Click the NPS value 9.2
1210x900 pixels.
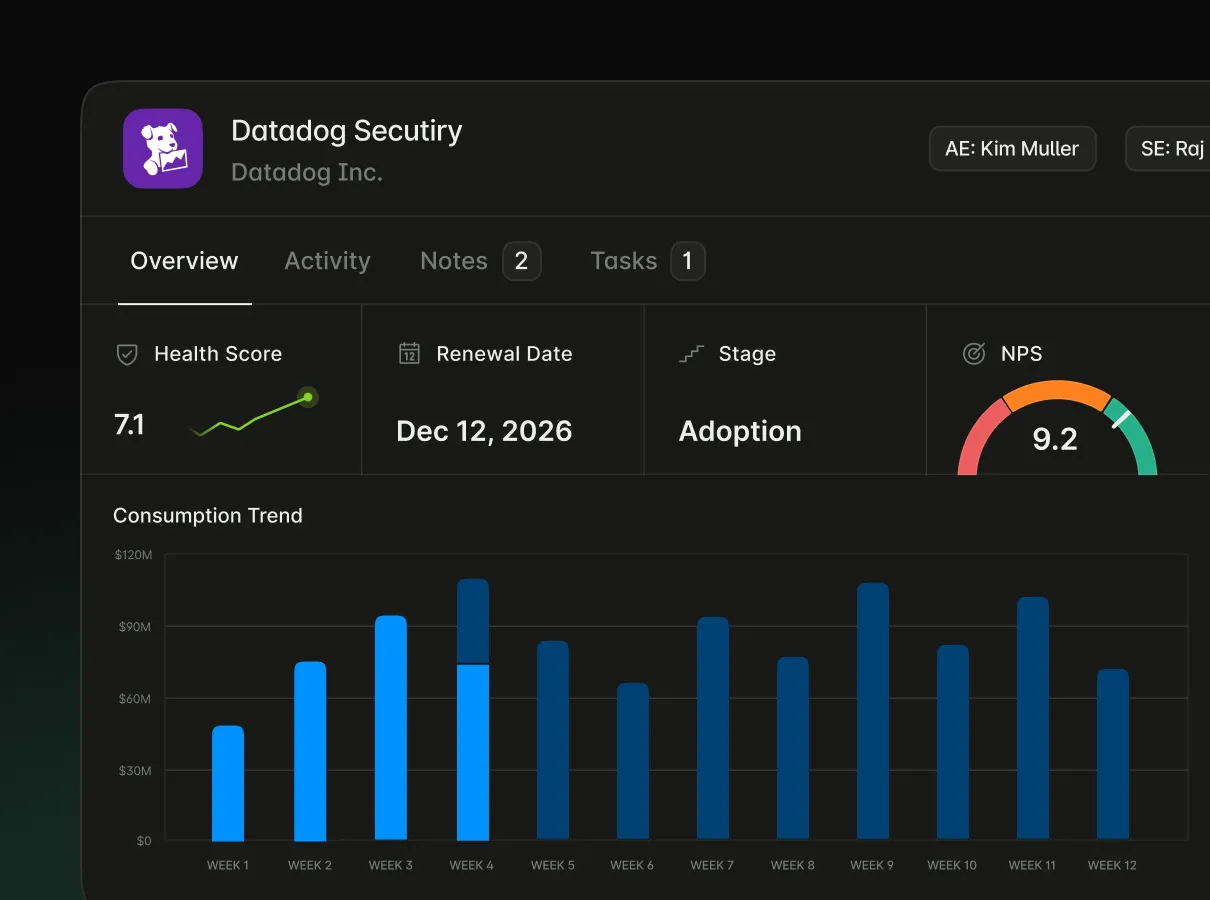click(x=1055, y=439)
